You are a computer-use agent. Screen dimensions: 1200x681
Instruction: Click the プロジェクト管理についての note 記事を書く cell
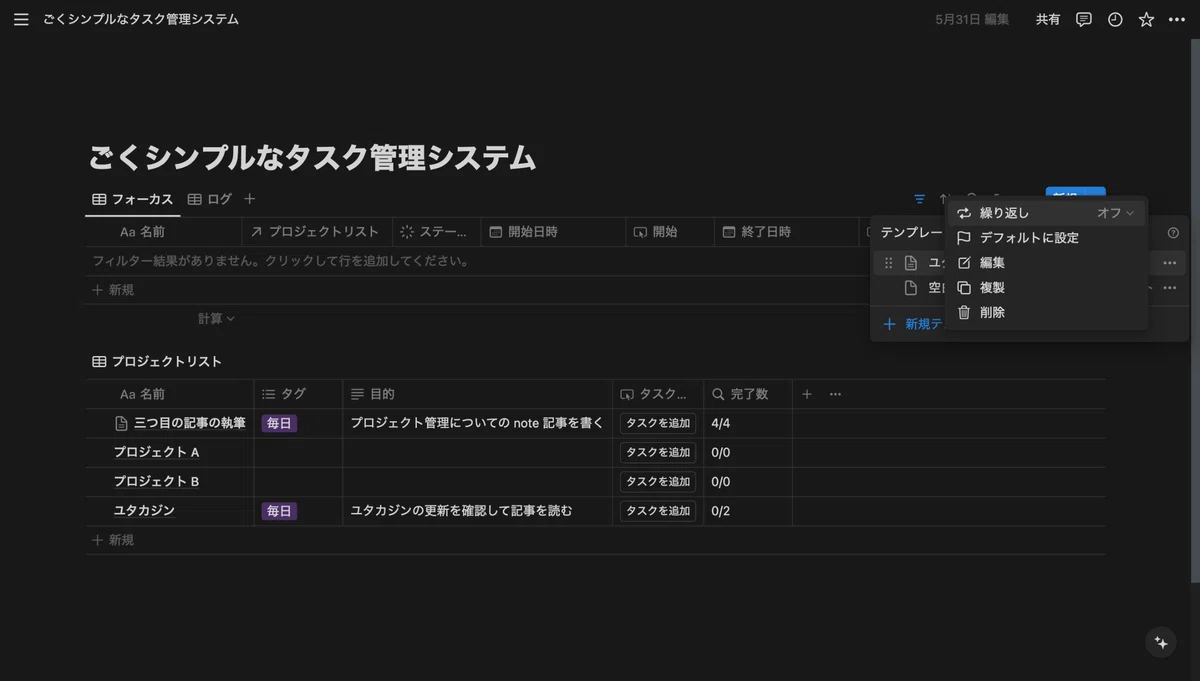478,423
